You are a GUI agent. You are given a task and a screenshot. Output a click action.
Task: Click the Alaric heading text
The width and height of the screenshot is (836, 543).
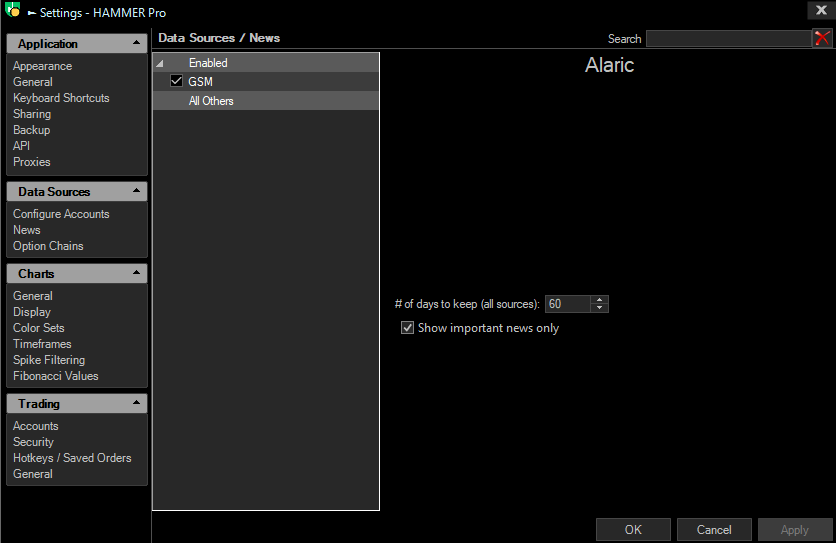click(x=609, y=65)
